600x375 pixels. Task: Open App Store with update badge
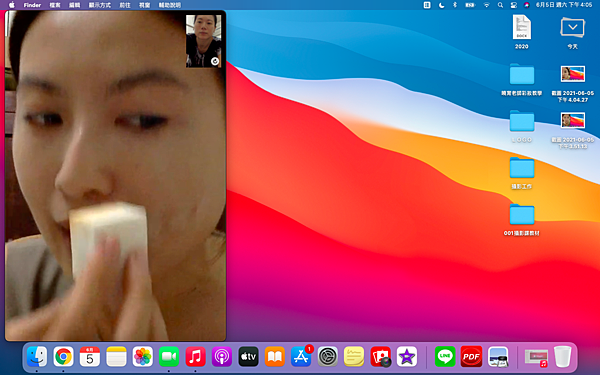point(302,356)
